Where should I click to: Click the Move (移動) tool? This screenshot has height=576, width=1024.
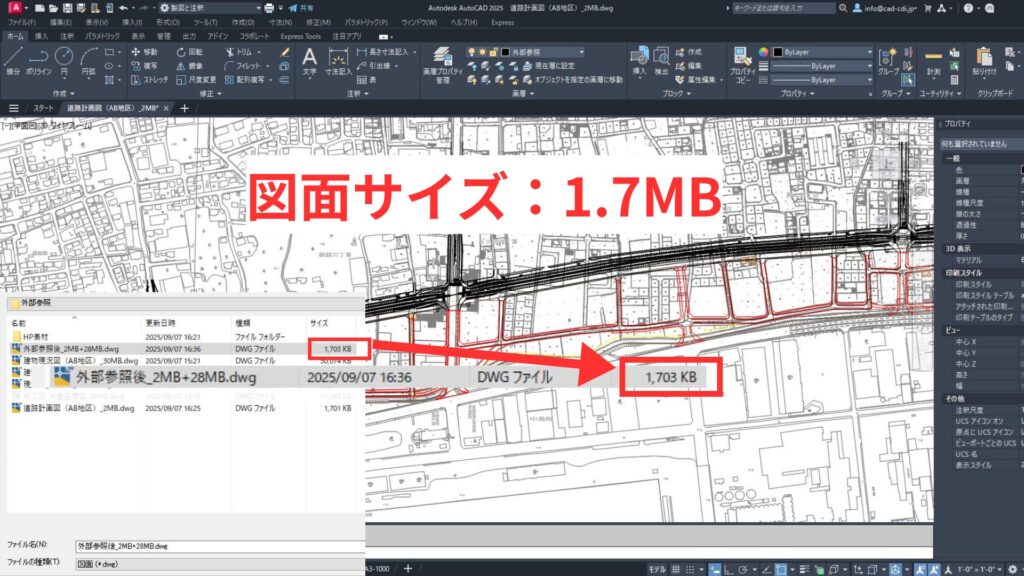point(143,52)
